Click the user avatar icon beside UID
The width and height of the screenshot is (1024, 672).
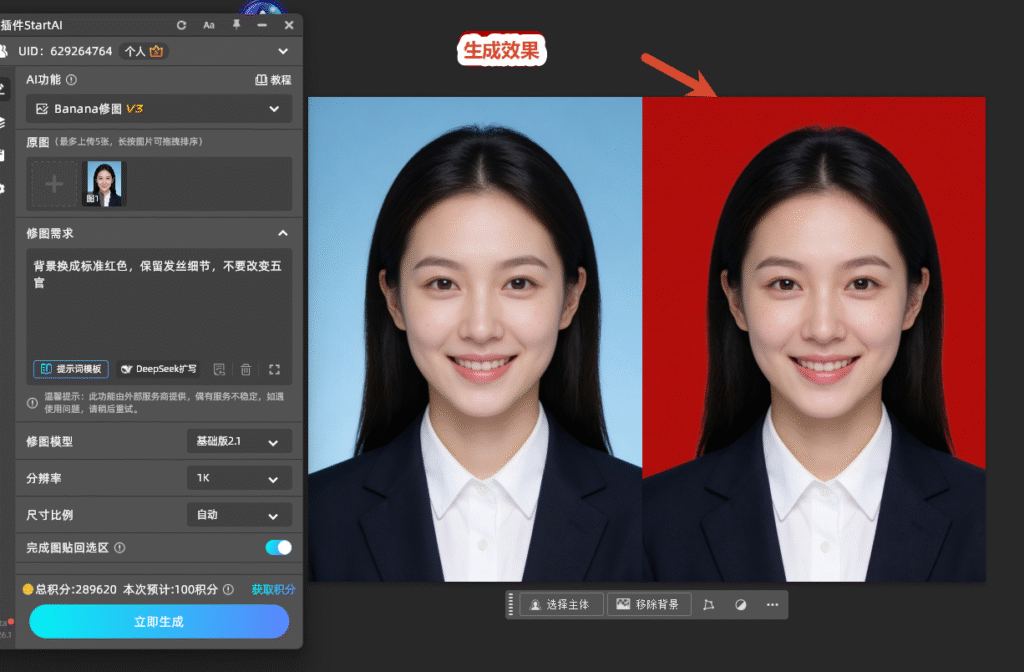pyautogui.click(x=4, y=51)
